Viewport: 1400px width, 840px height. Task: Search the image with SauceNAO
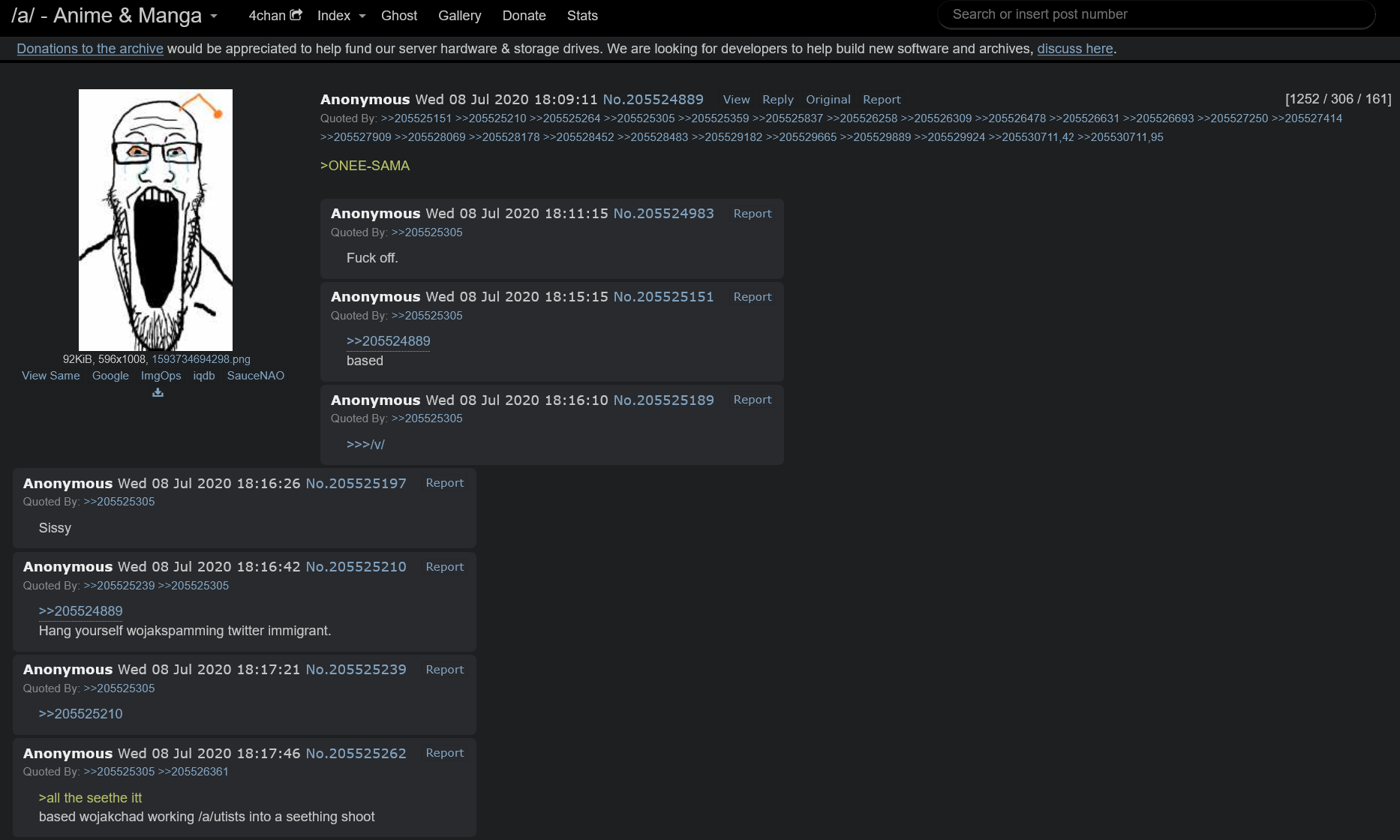click(x=256, y=376)
